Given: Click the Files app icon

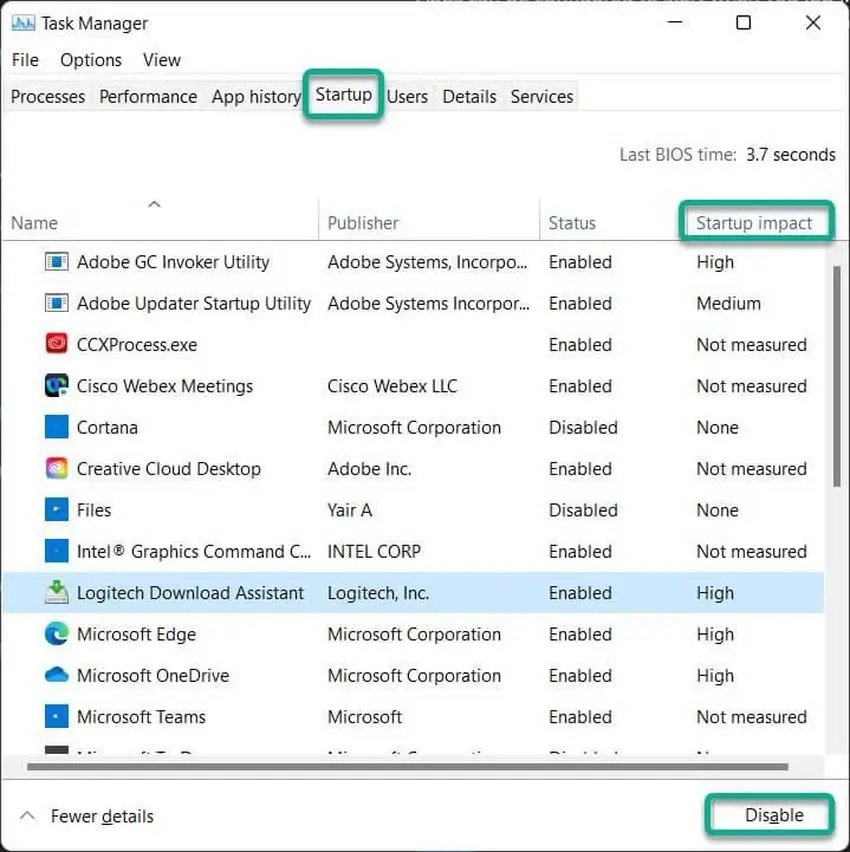Looking at the screenshot, I should (57, 510).
